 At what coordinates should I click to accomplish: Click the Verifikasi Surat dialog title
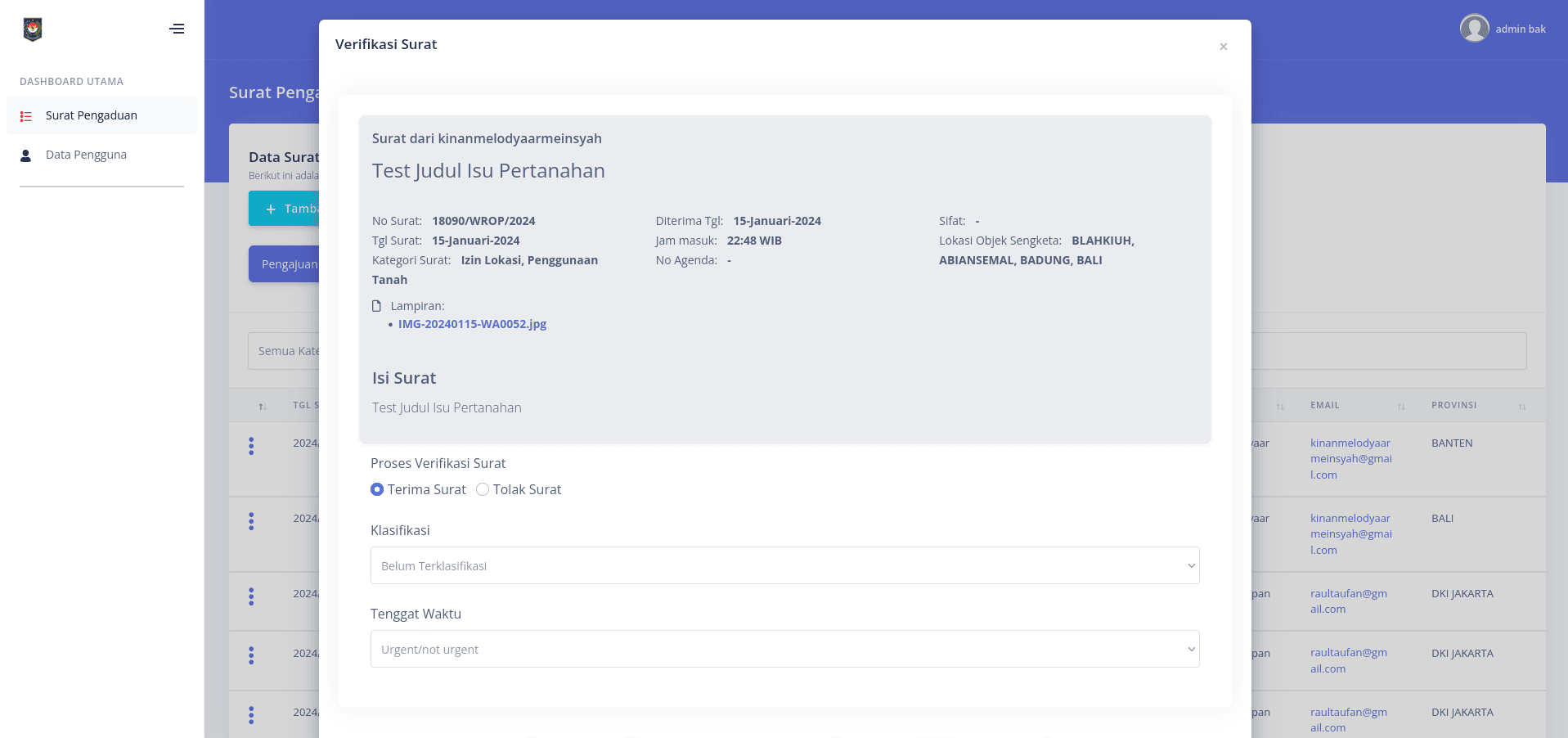pyautogui.click(x=386, y=44)
